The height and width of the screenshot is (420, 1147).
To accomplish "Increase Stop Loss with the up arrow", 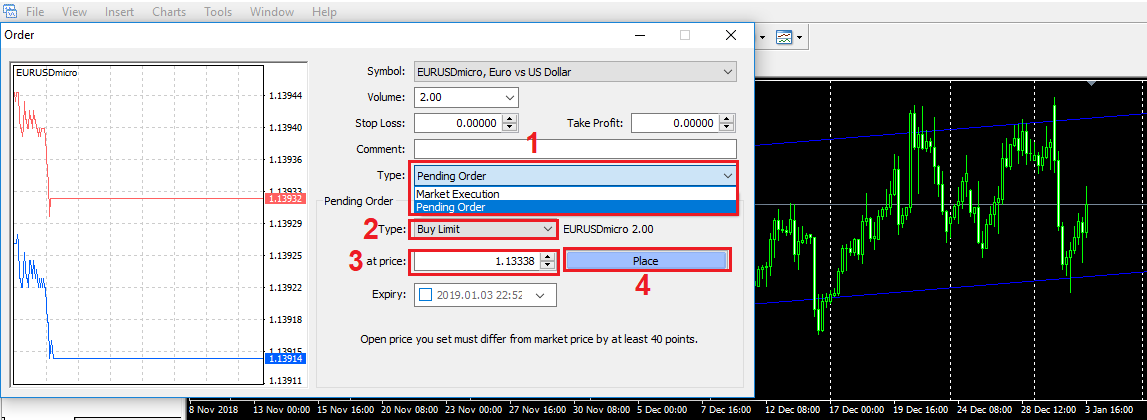I will [x=510, y=119].
